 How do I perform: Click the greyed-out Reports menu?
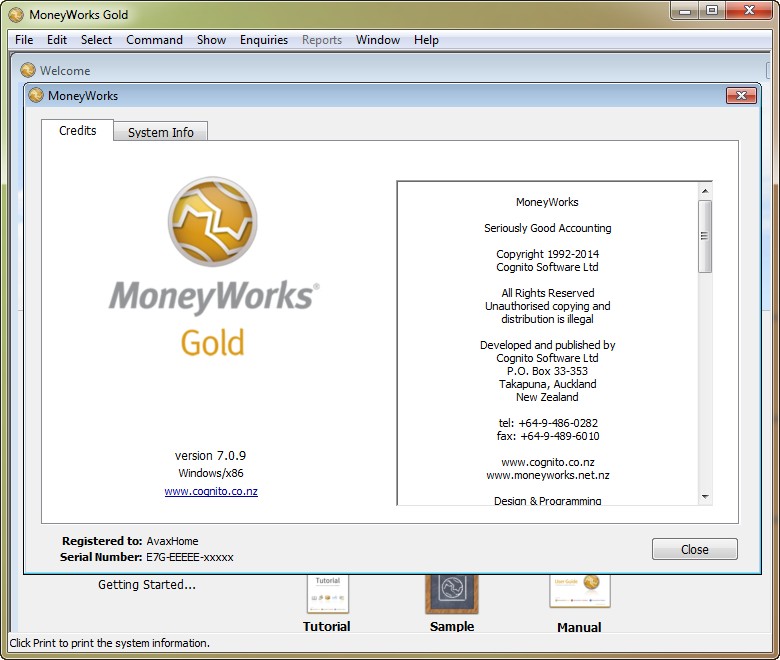tap(321, 40)
